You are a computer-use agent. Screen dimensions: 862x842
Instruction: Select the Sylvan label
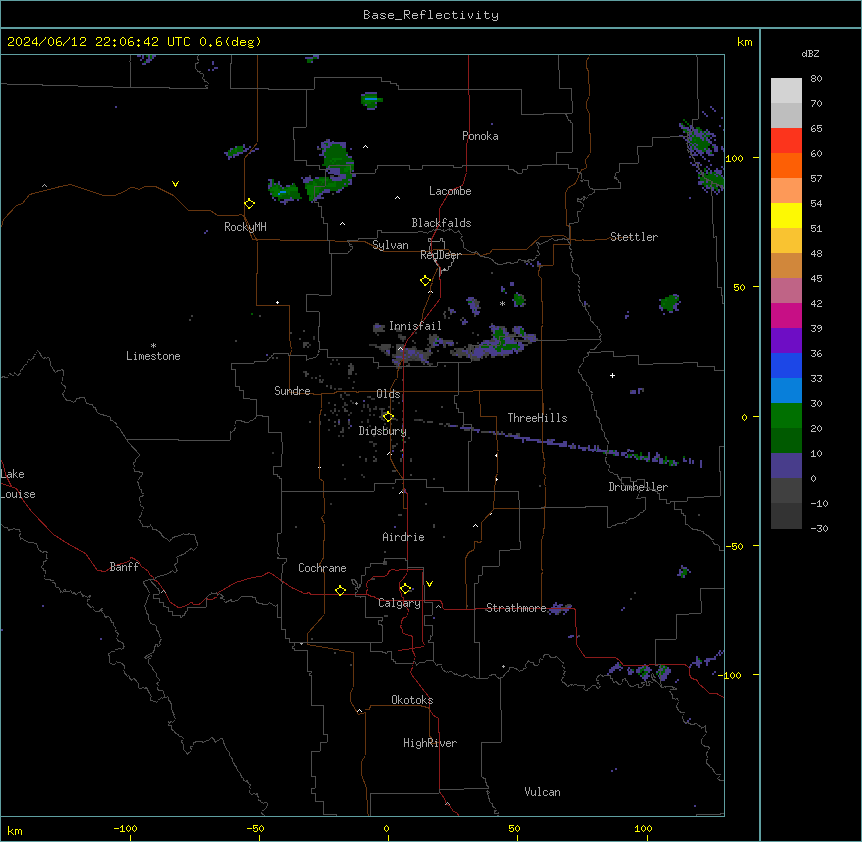point(390,245)
